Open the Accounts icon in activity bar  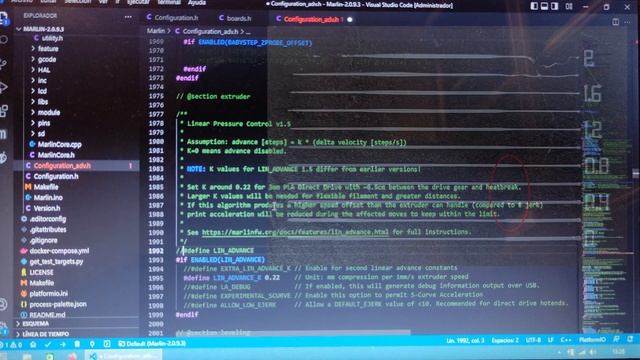pos(3,304)
